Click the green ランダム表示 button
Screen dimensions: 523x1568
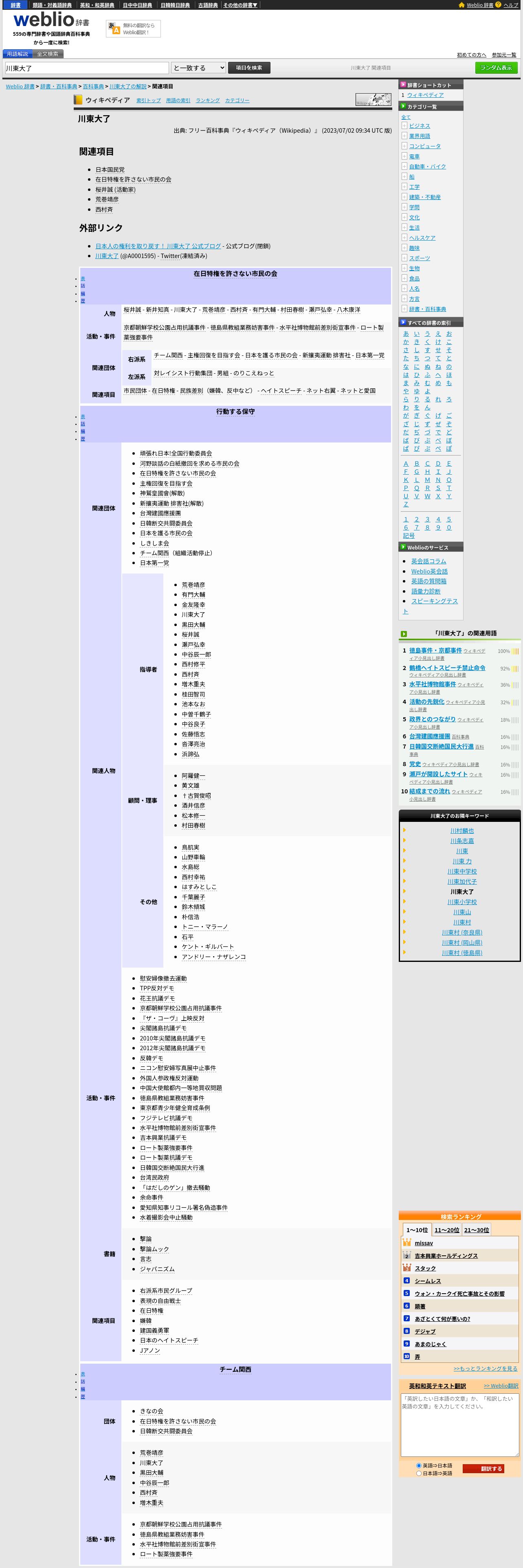(496, 68)
